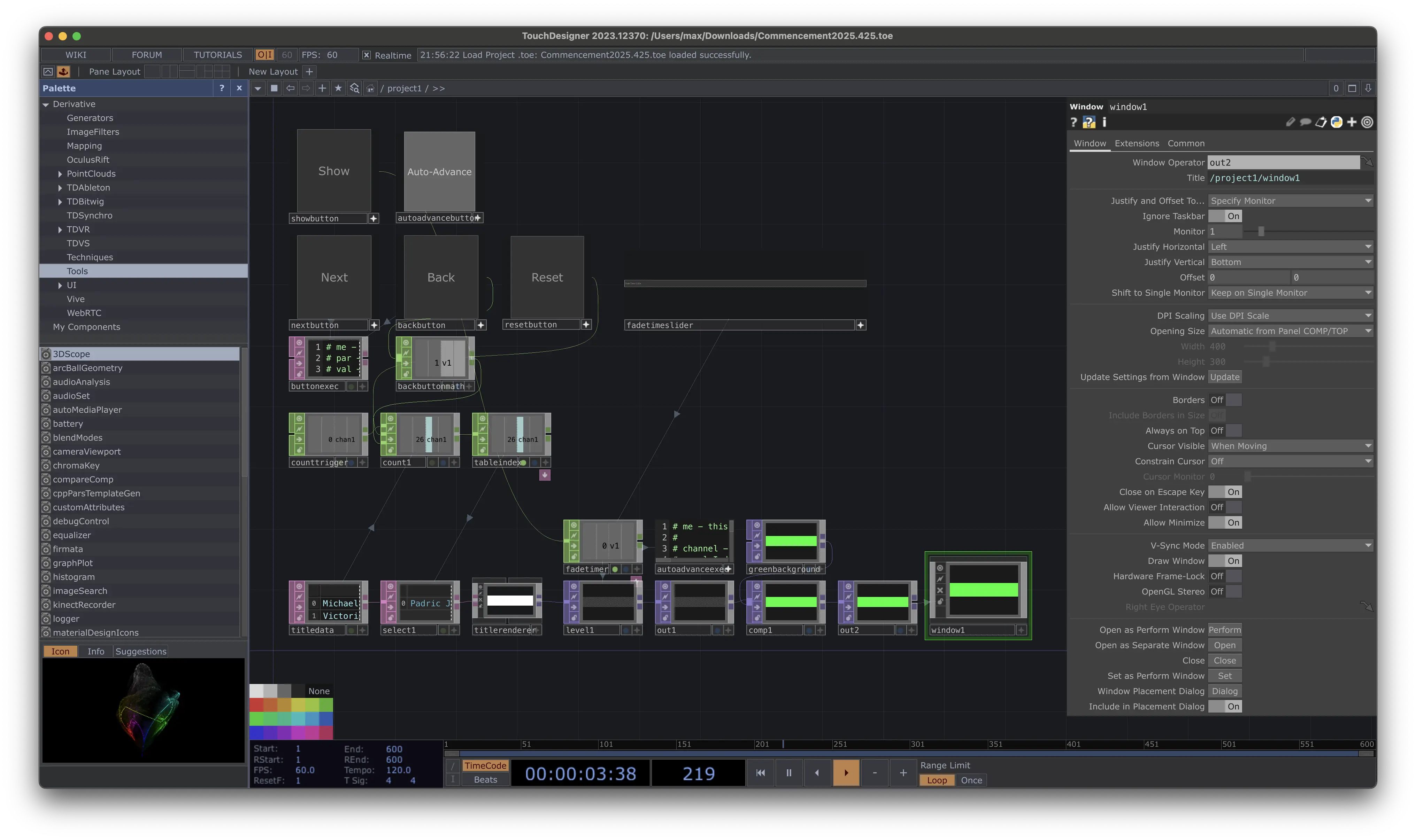Toggle Always on Top switch
This screenshot has width=1416, height=840.
[x=1225, y=431]
